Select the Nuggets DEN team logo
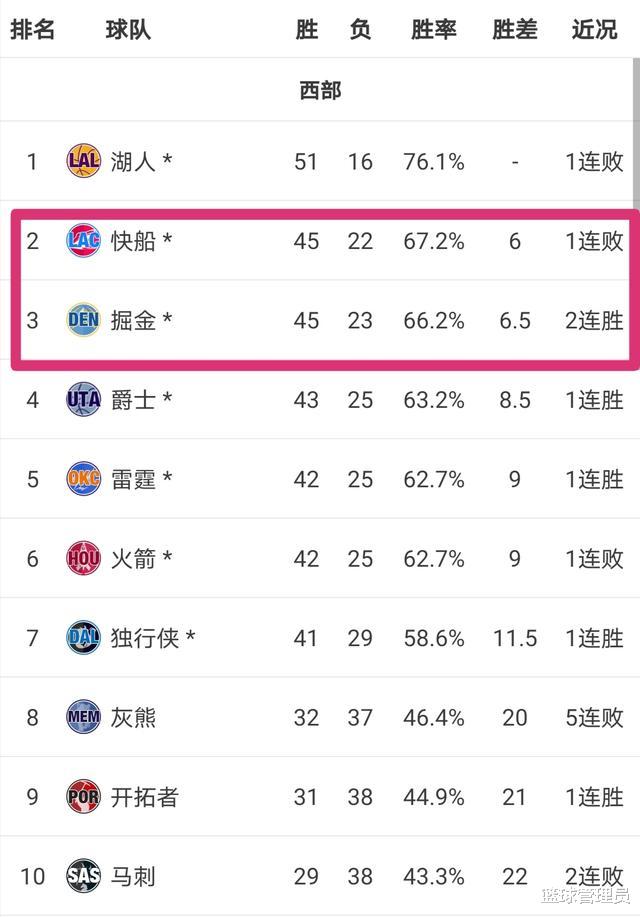The height and width of the screenshot is (917, 640). click(x=84, y=320)
